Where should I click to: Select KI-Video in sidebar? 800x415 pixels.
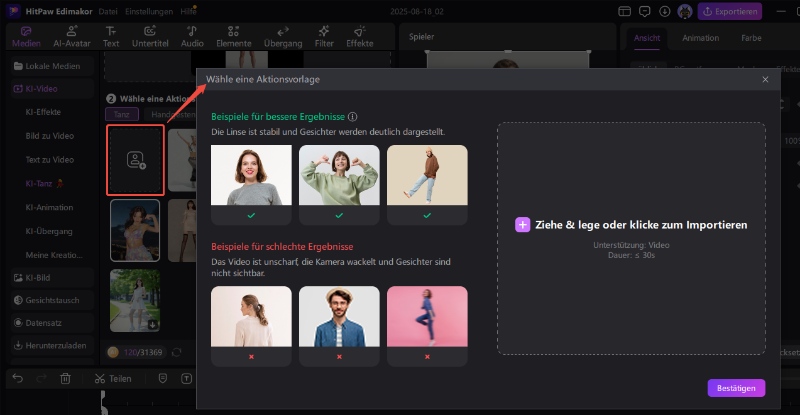pos(52,88)
